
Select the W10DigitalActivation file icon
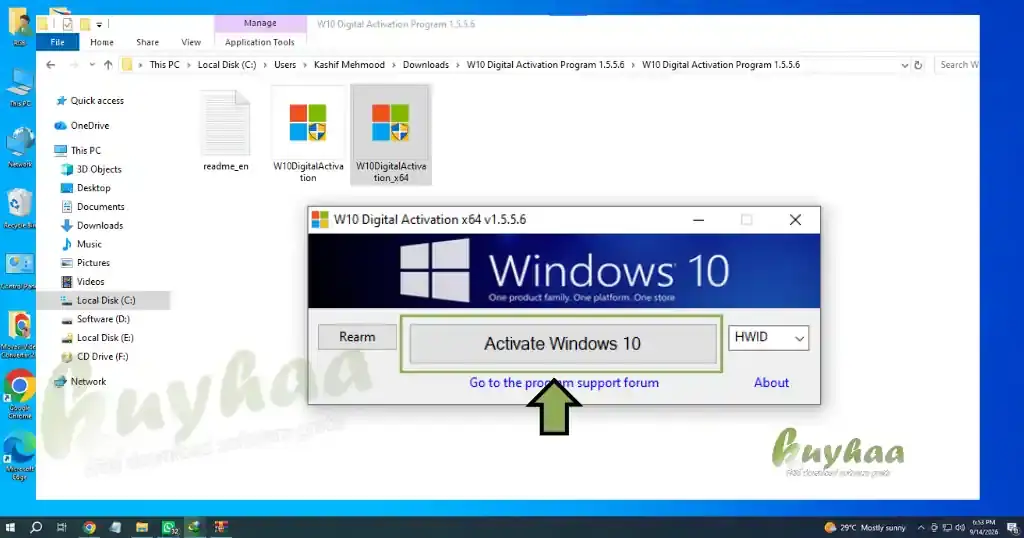[308, 135]
